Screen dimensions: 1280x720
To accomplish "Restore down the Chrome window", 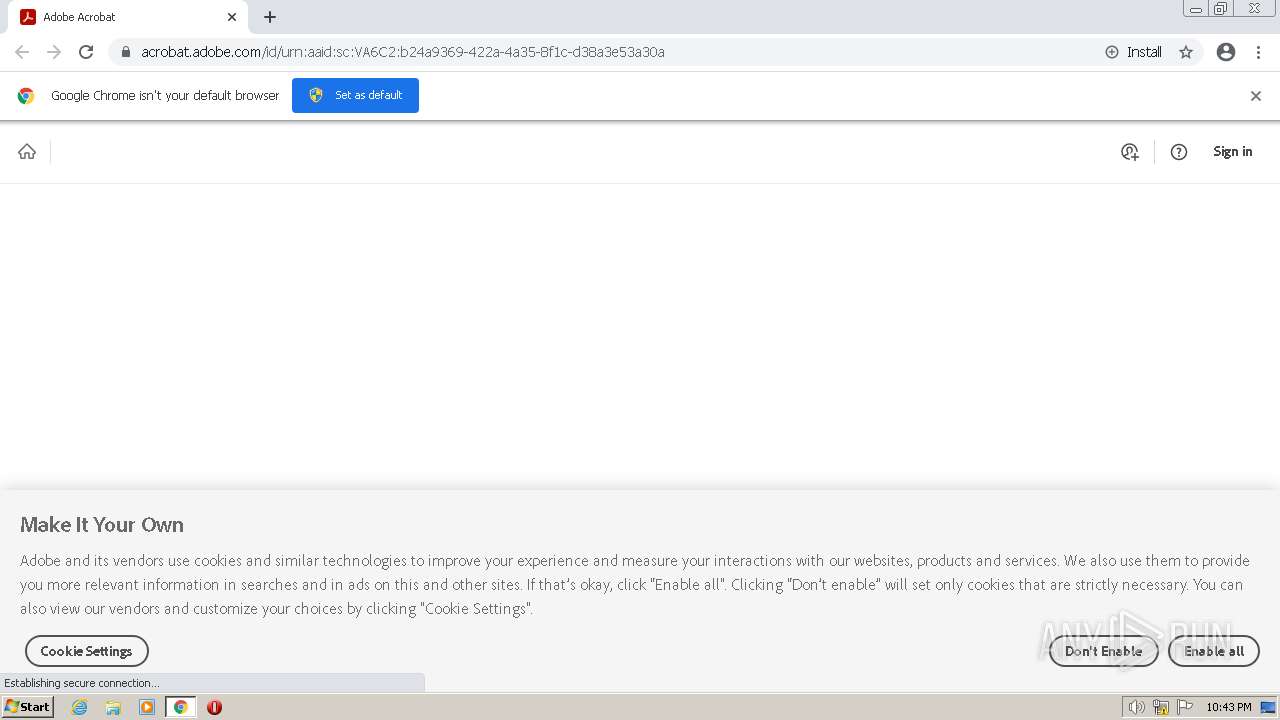I will pyautogui.click(x=1221, y=9).
